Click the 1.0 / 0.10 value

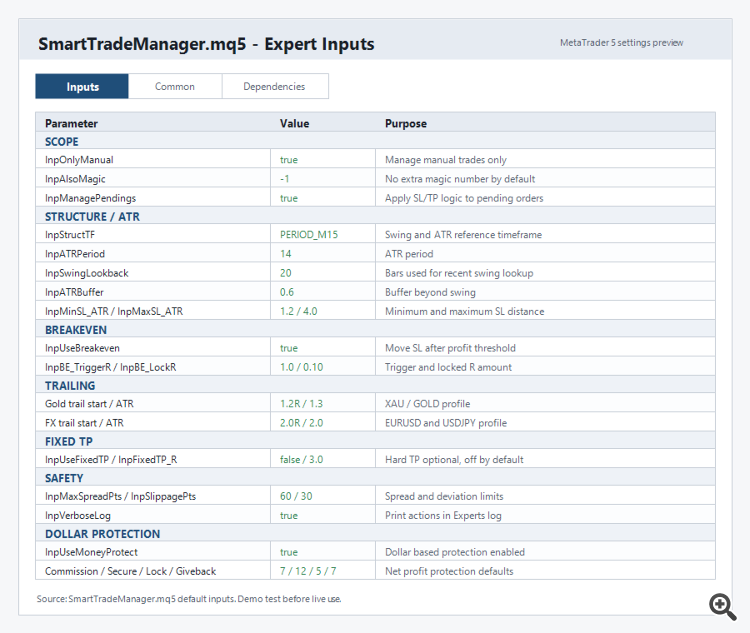pyautogui.click(x=301, y=367)
